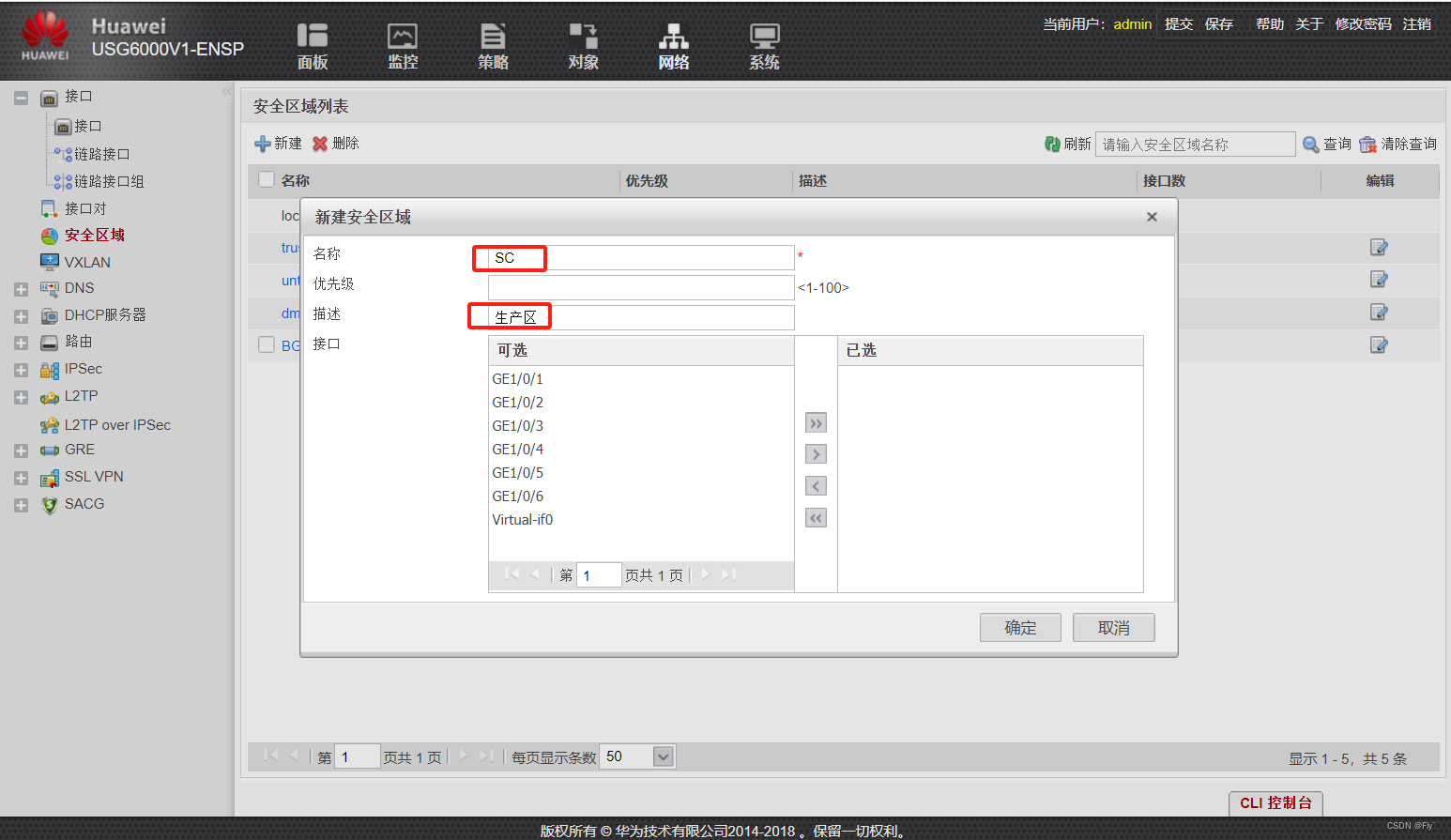
Task: Expand the SACG tree node
Action: 21,506
